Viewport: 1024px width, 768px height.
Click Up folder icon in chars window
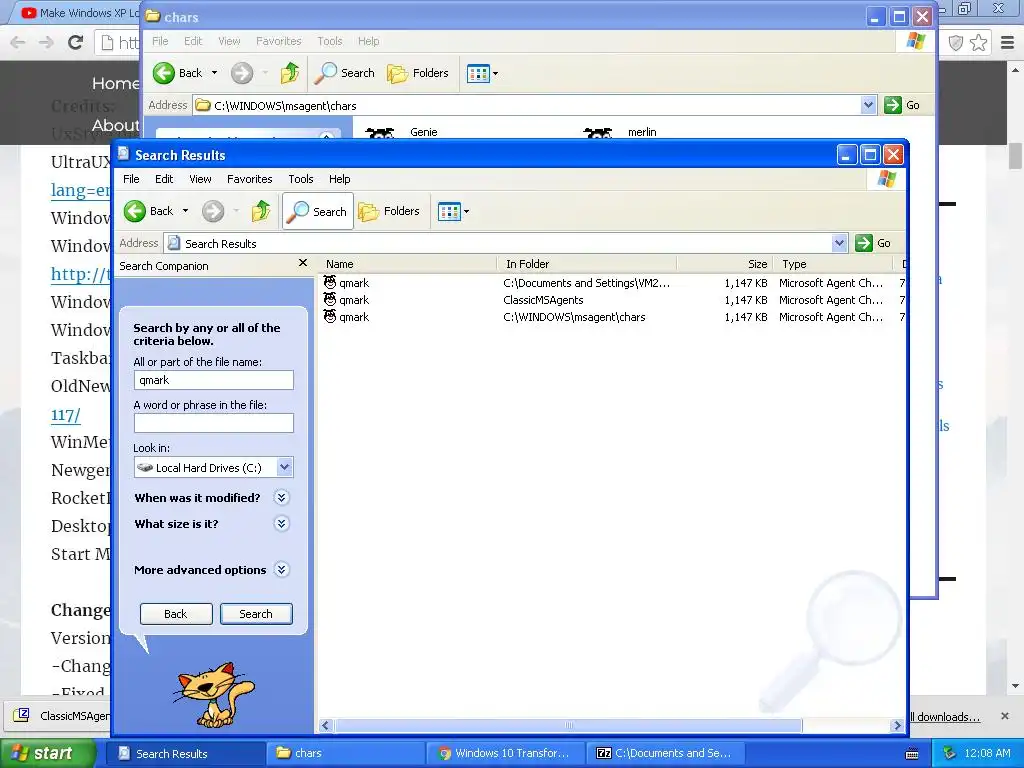[290, 73]
